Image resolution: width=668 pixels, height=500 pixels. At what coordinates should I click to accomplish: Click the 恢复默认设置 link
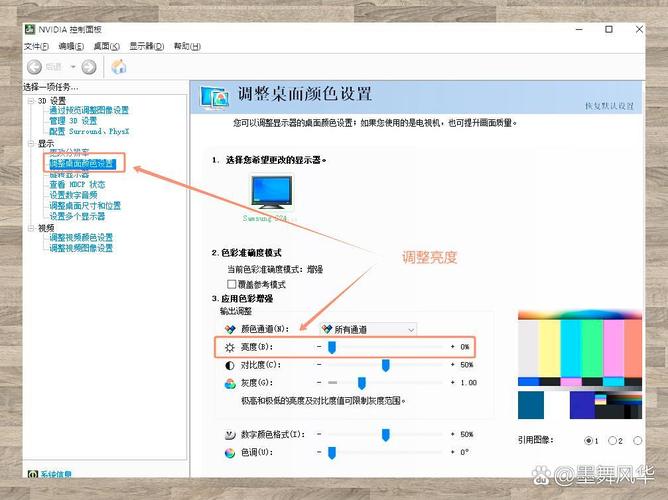coord(609,106)
